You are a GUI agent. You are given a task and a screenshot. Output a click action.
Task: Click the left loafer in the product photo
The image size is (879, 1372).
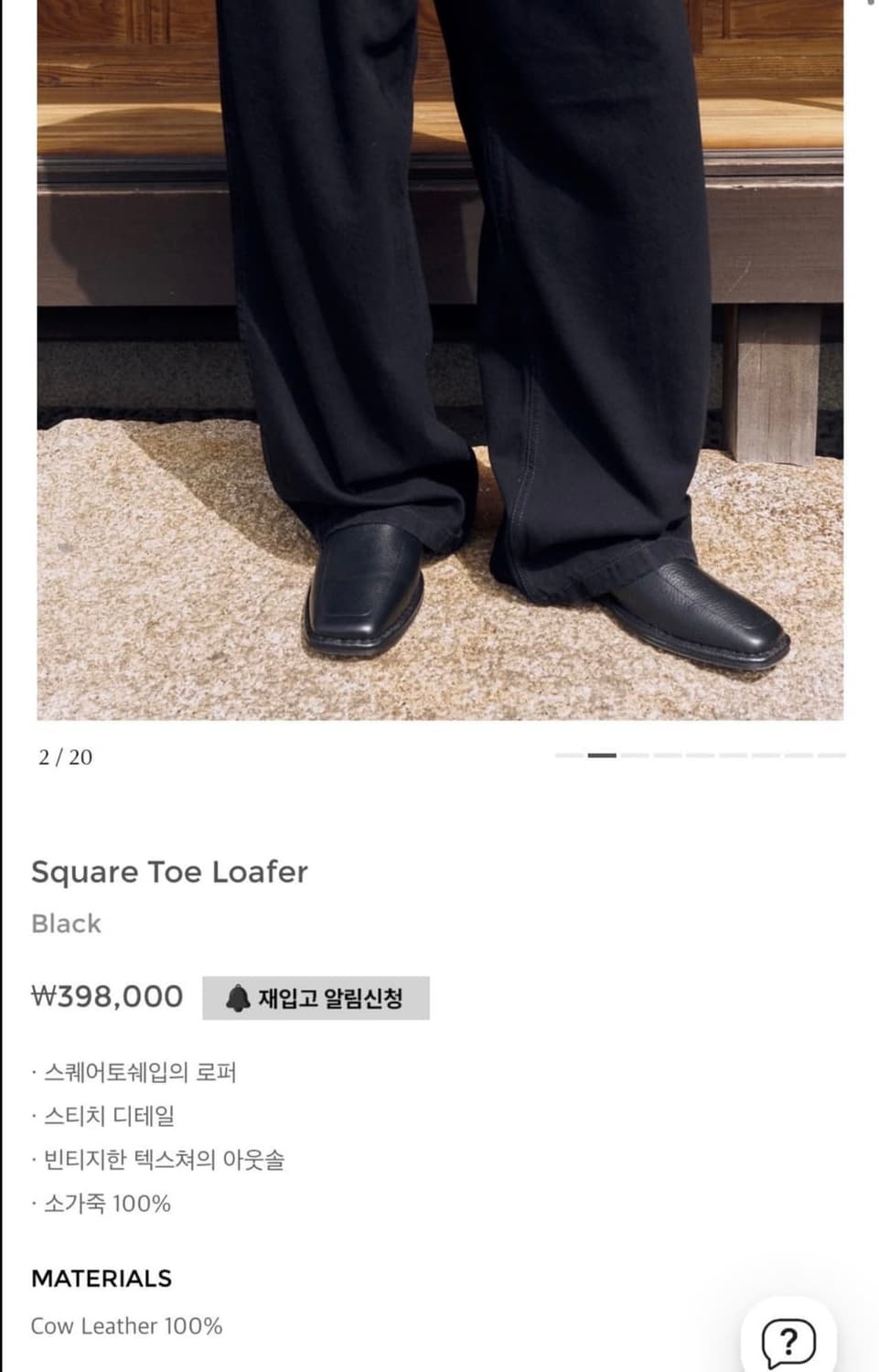(x=366, y=590)
